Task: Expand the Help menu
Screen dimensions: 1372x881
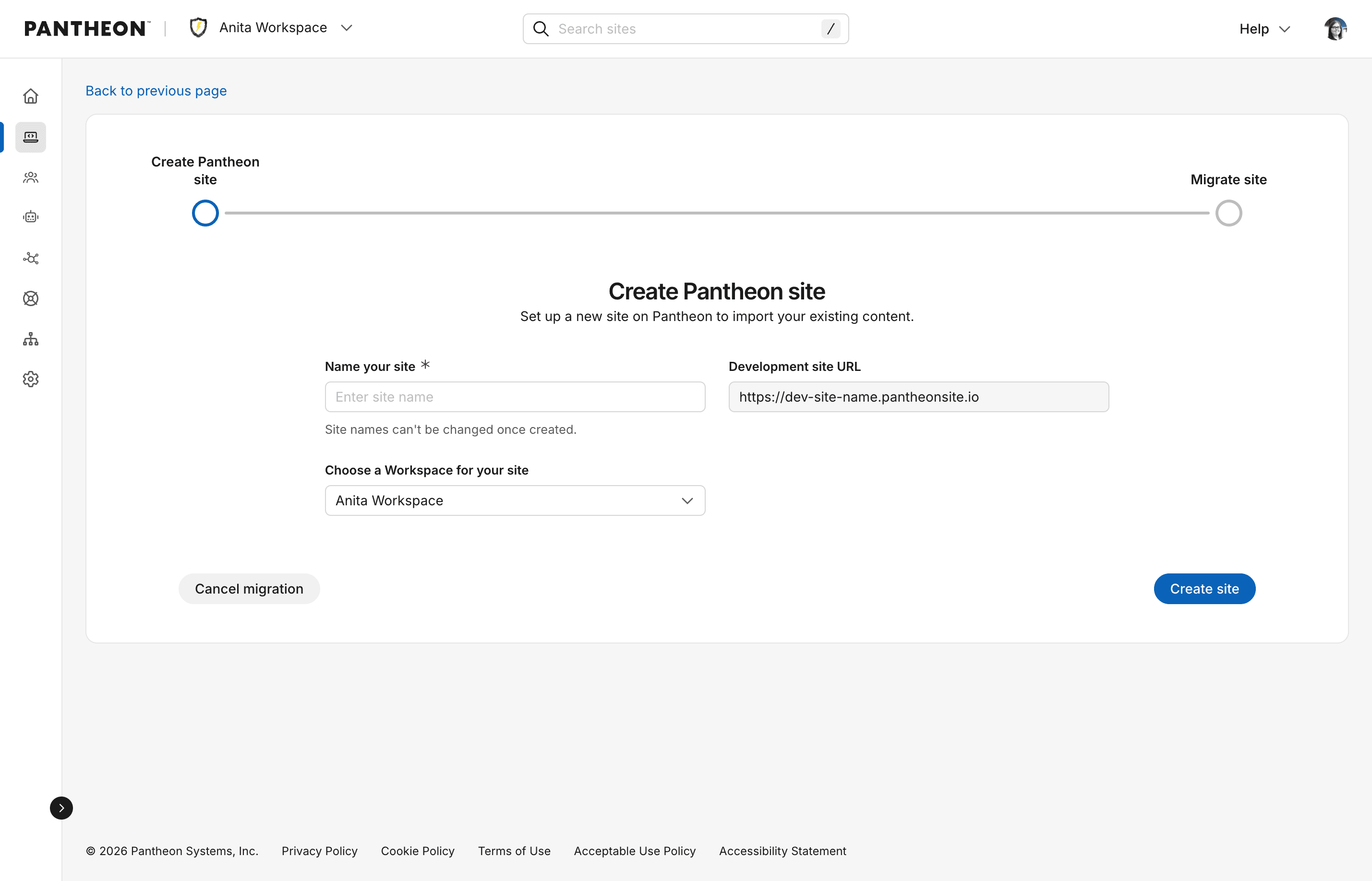Action: (1264, 29)
